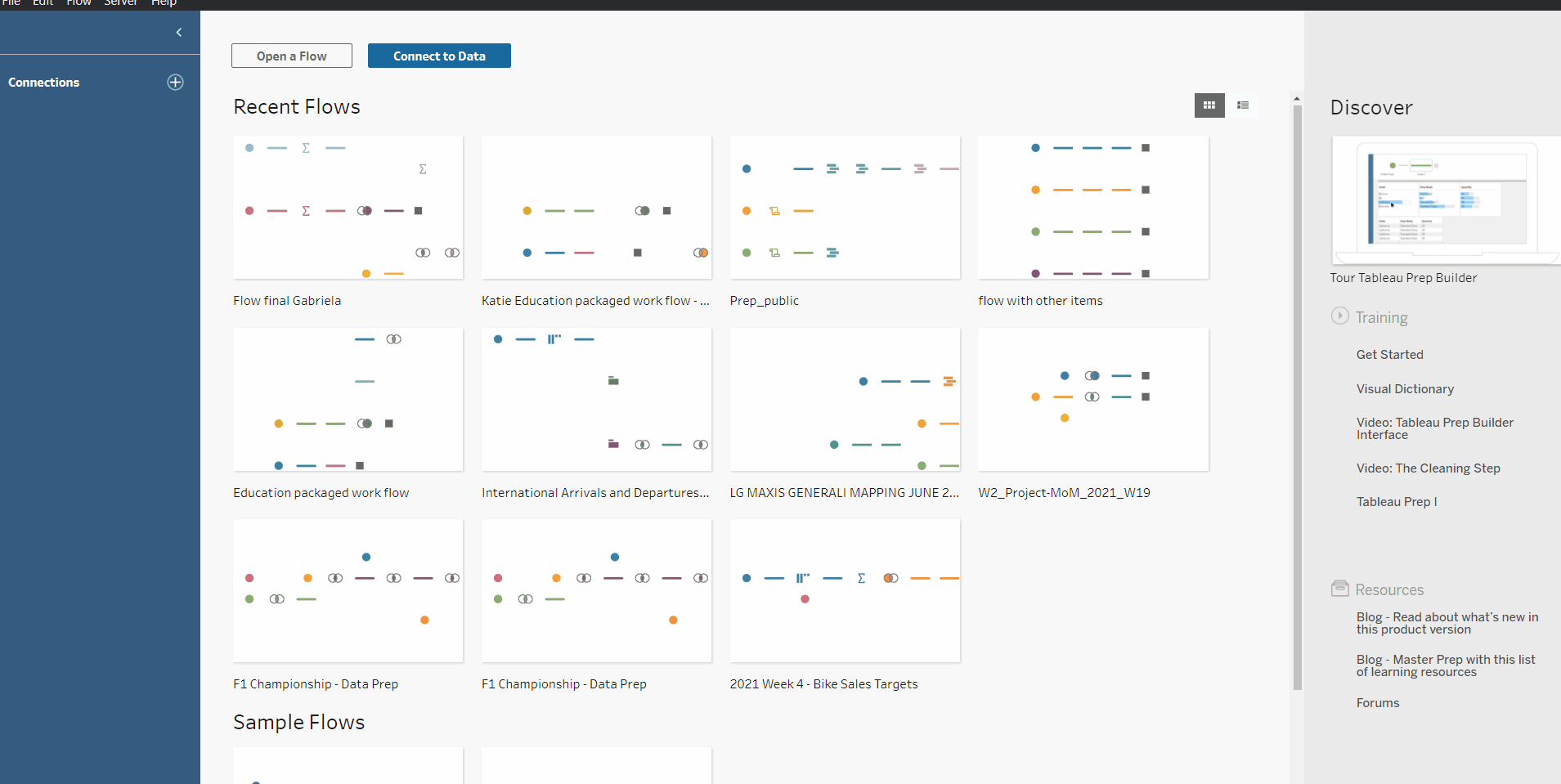Open the blog about what's new link
The width and height of the screenshot is (1561, 784).
(1447, 623)
